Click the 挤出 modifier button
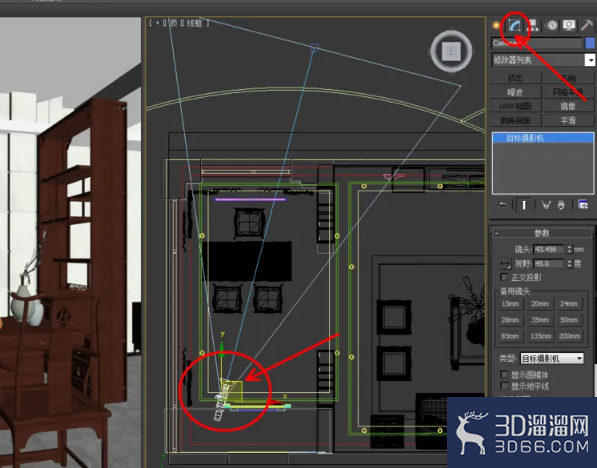This screenshot has height=468, width=597. (516, 78)
